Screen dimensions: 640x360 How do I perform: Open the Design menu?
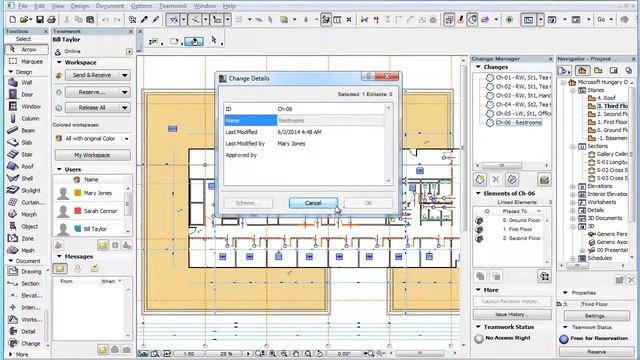[80, 6]
